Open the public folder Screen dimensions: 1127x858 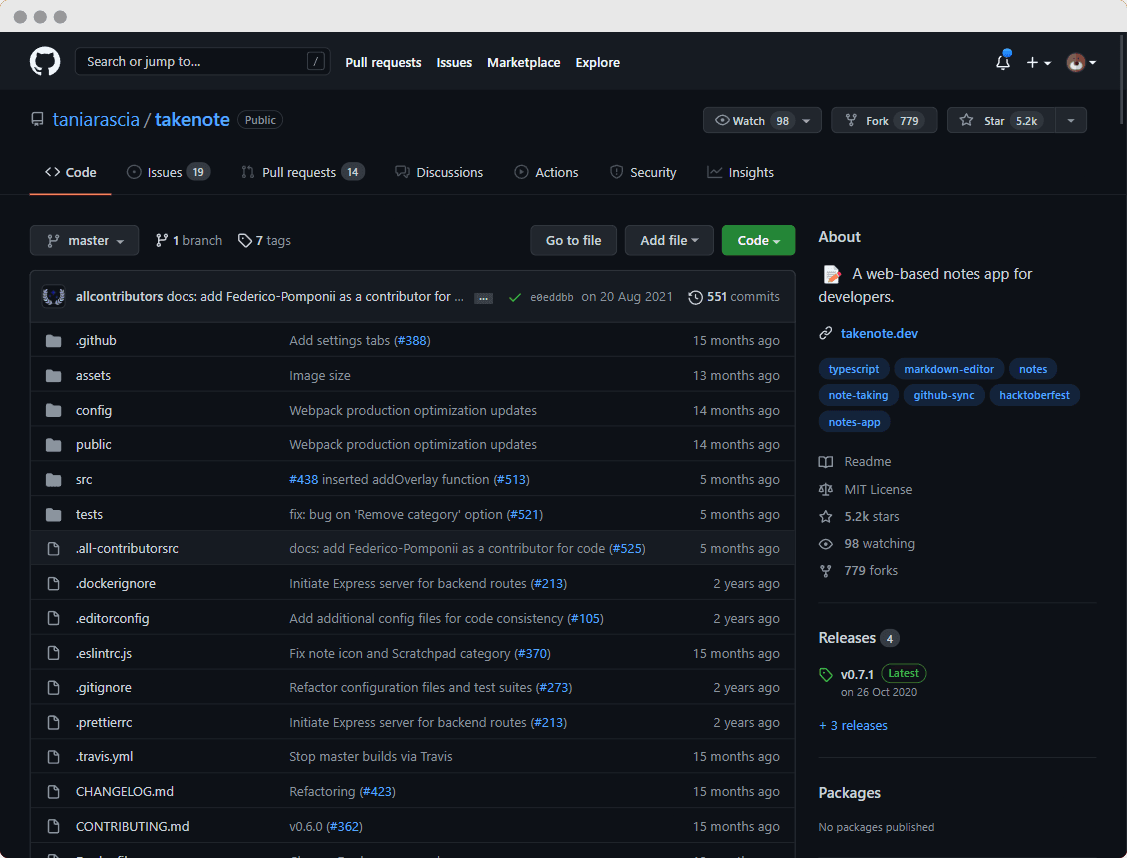[x=94, y=445]
